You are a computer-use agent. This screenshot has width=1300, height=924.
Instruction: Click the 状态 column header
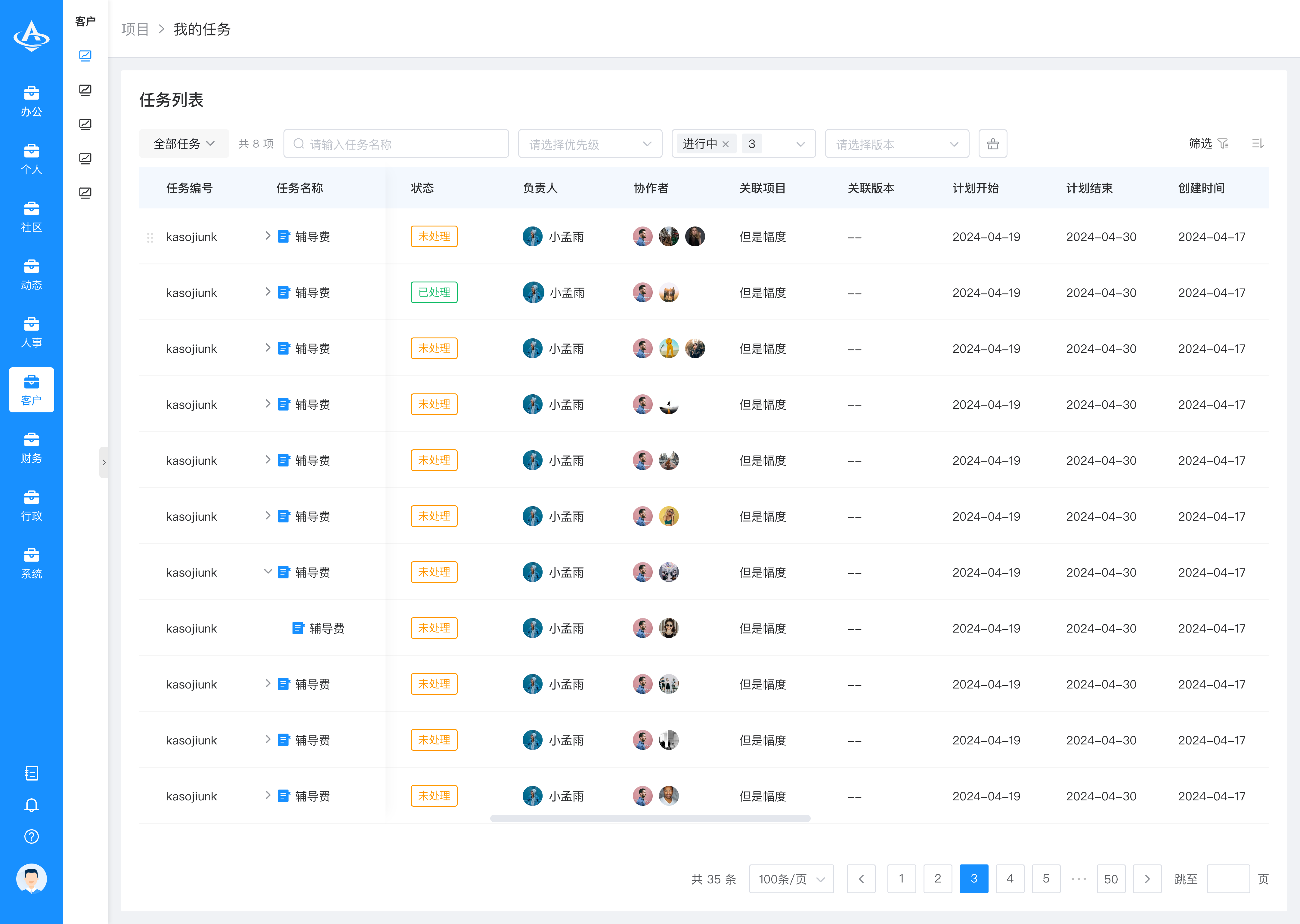coord(422,188)
